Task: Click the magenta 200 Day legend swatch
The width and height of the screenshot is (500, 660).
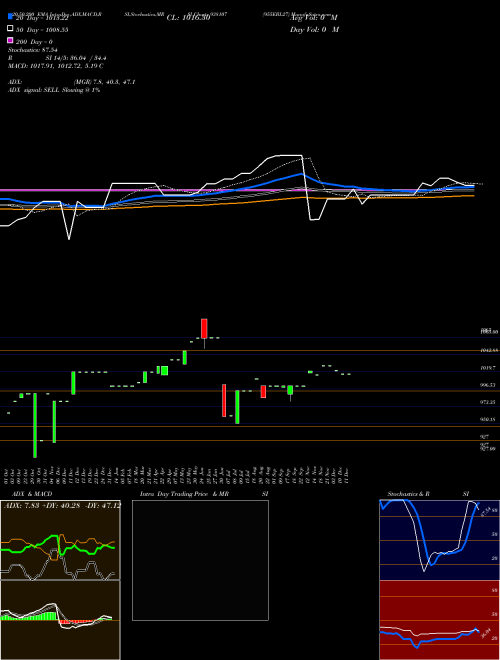Action: [11, 40]
